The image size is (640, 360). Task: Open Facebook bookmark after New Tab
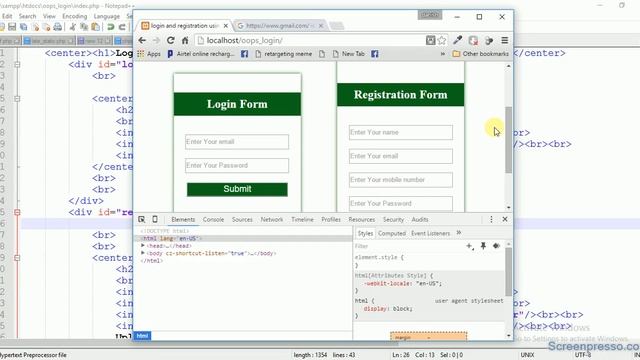[374, 54]
